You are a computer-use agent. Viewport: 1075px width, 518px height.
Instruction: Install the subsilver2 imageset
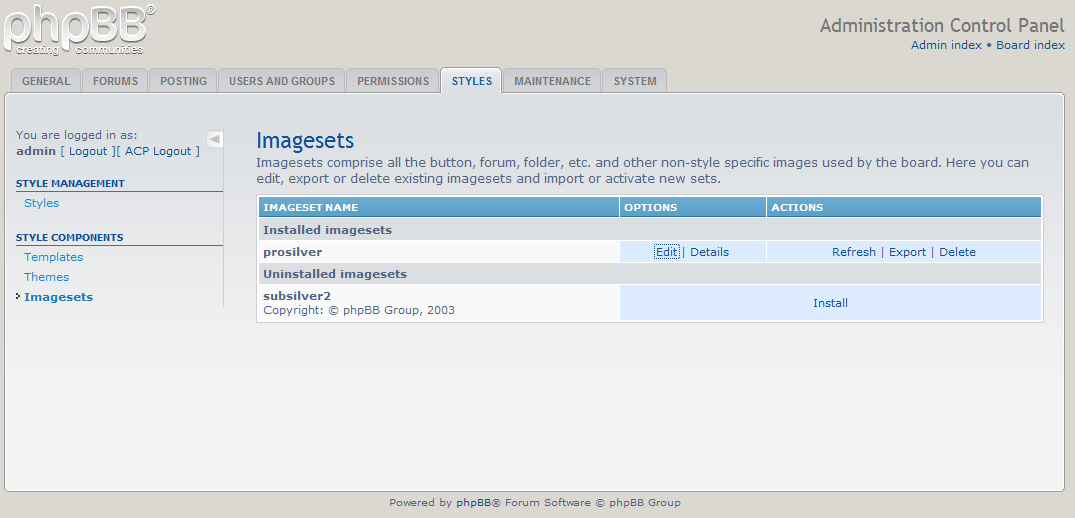[830, 303]
